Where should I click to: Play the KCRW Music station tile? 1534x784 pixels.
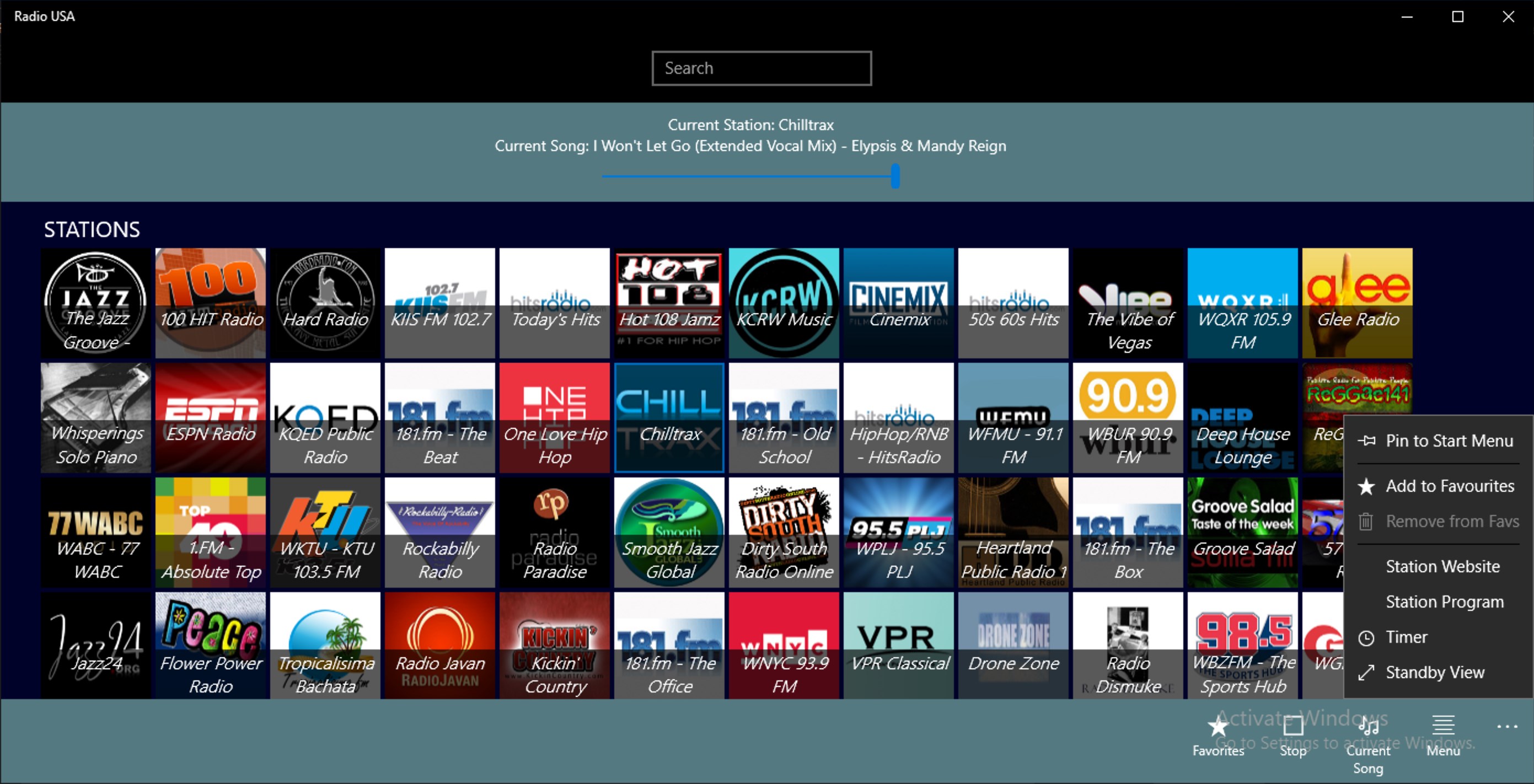pos(784,303)
